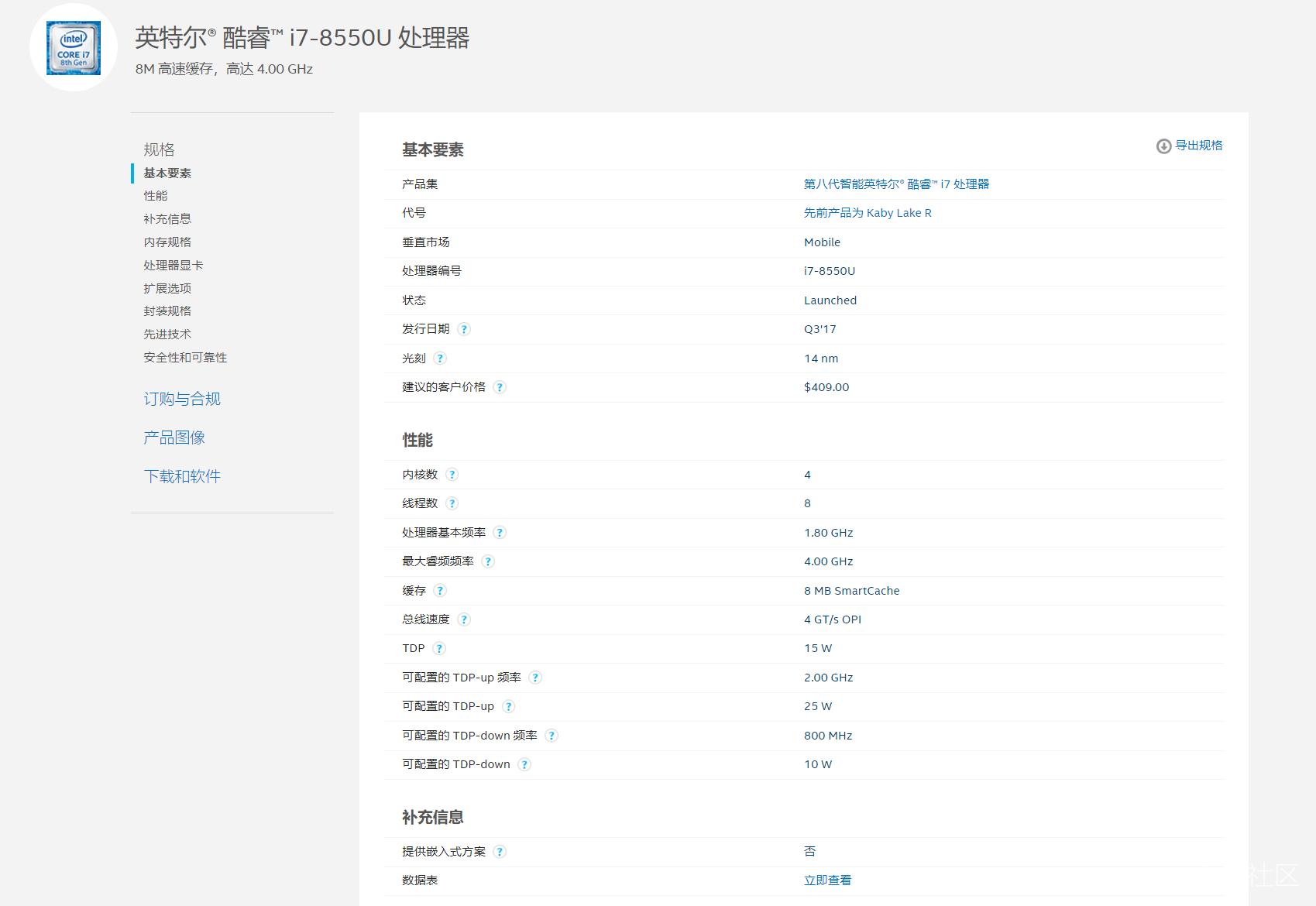Select 先进技术 in the sidebar

pos(167,335)
